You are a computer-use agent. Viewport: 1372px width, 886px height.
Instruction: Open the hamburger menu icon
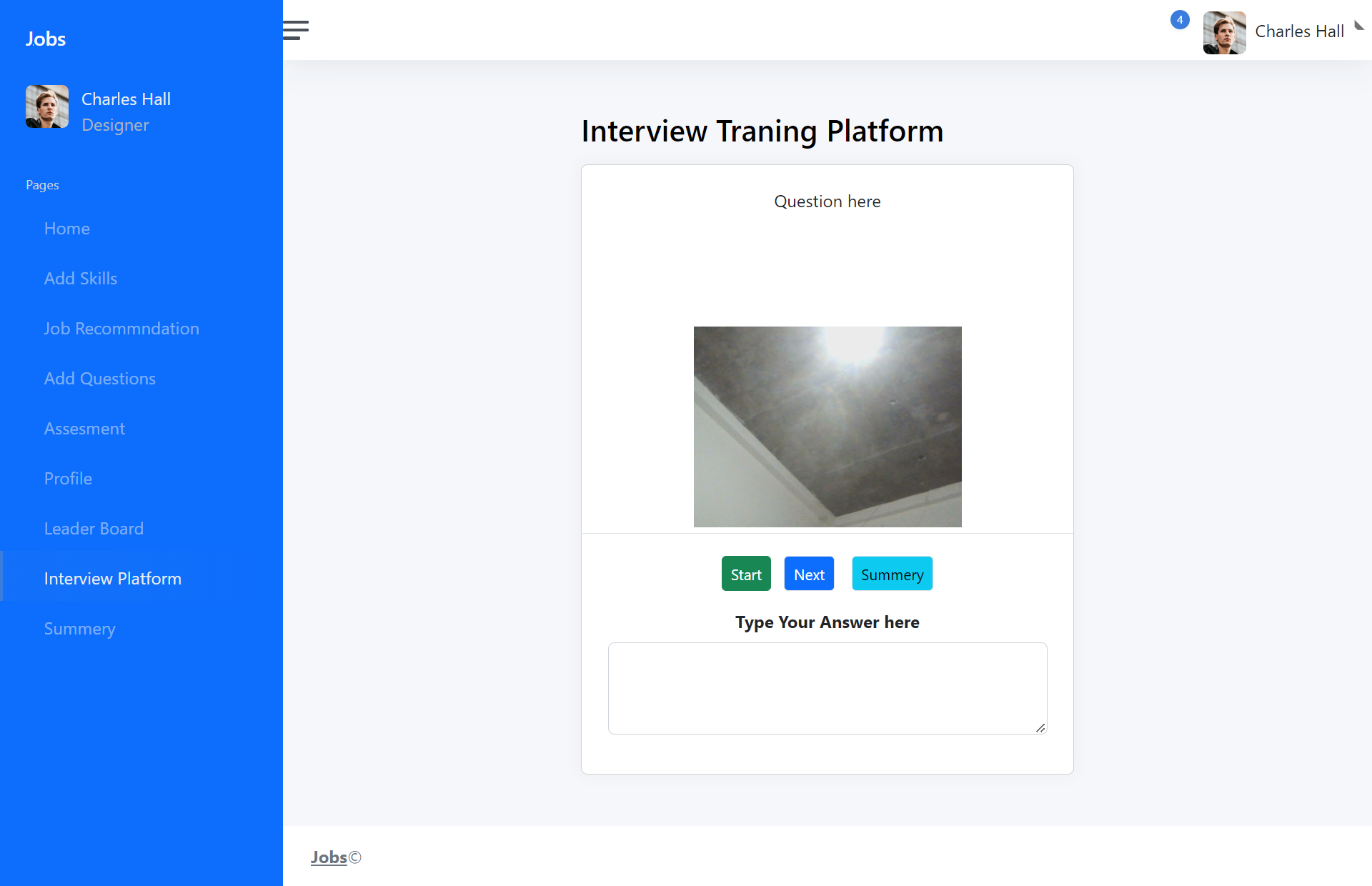point(294,29)
